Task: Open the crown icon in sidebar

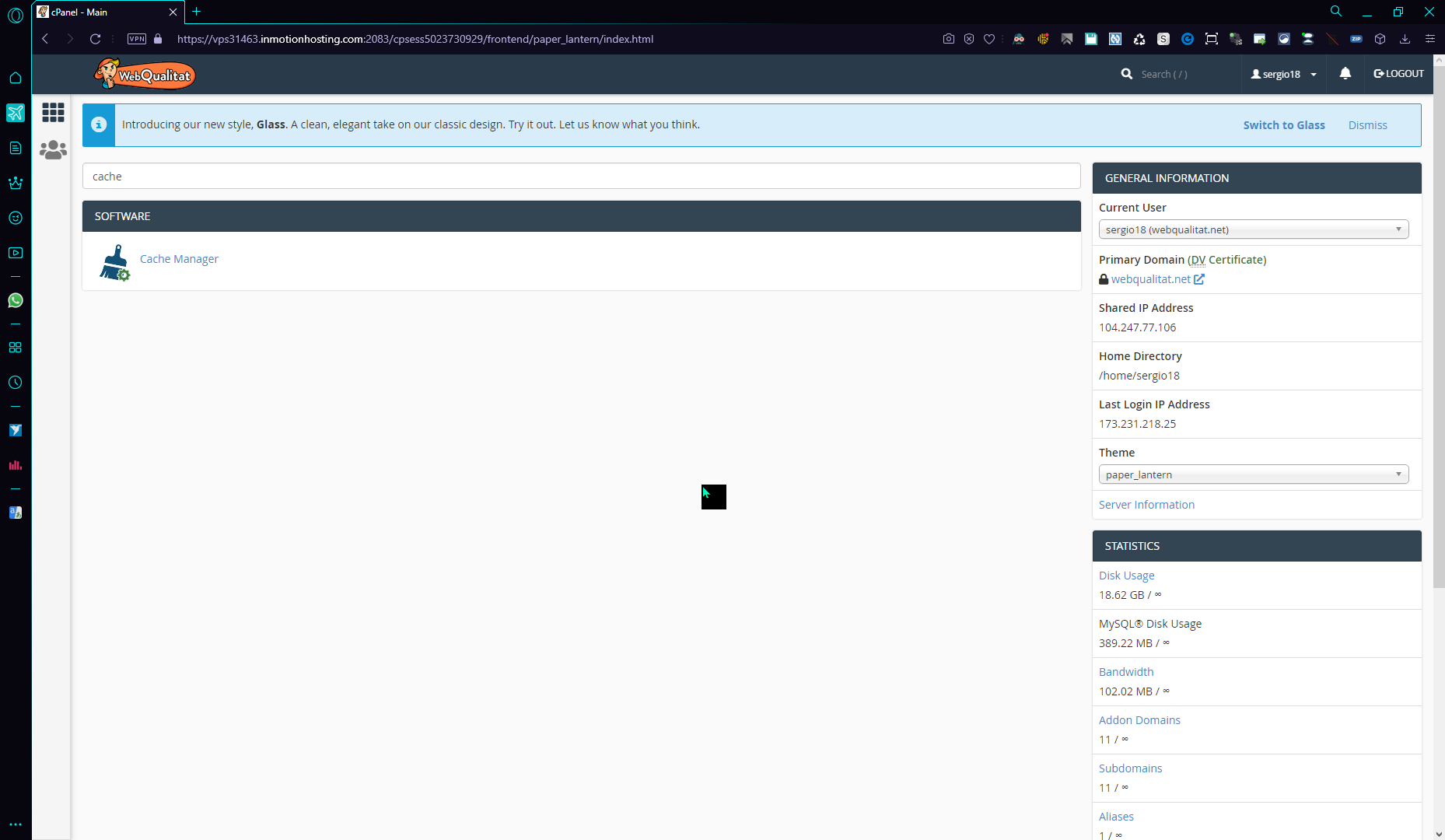Action: click(16, 183)
